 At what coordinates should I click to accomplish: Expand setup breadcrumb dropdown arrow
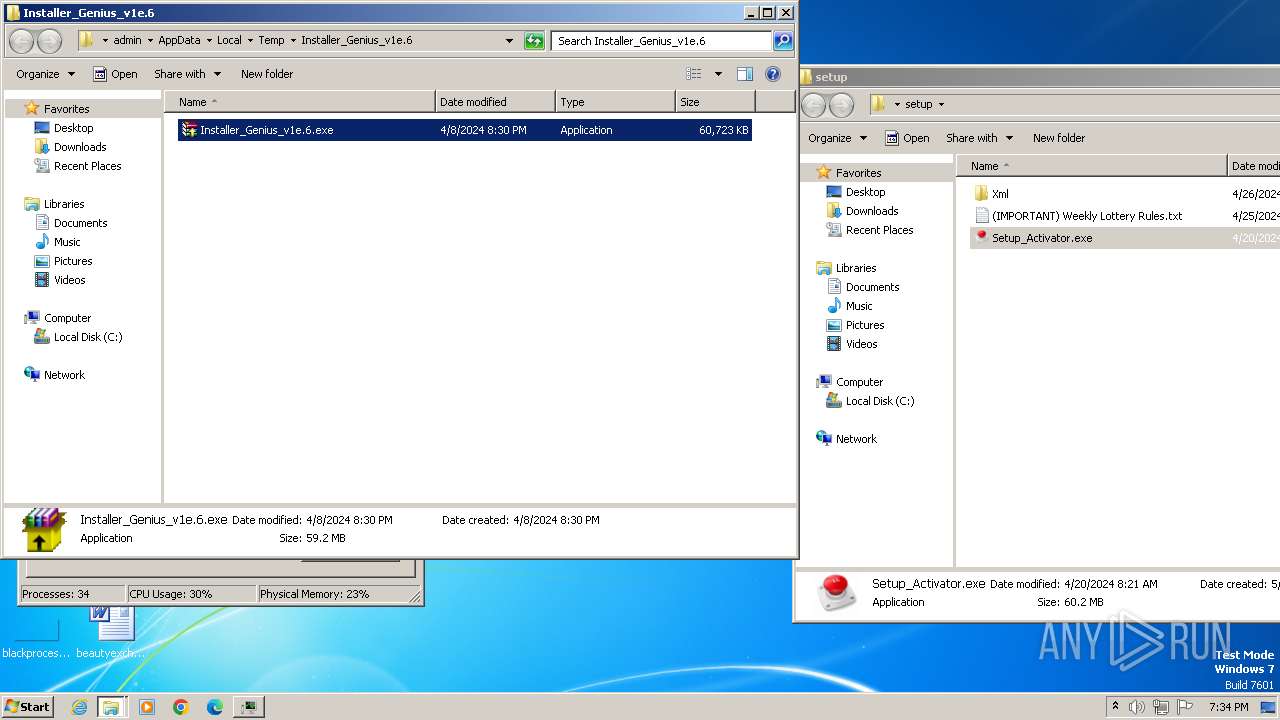pos(941,104)
